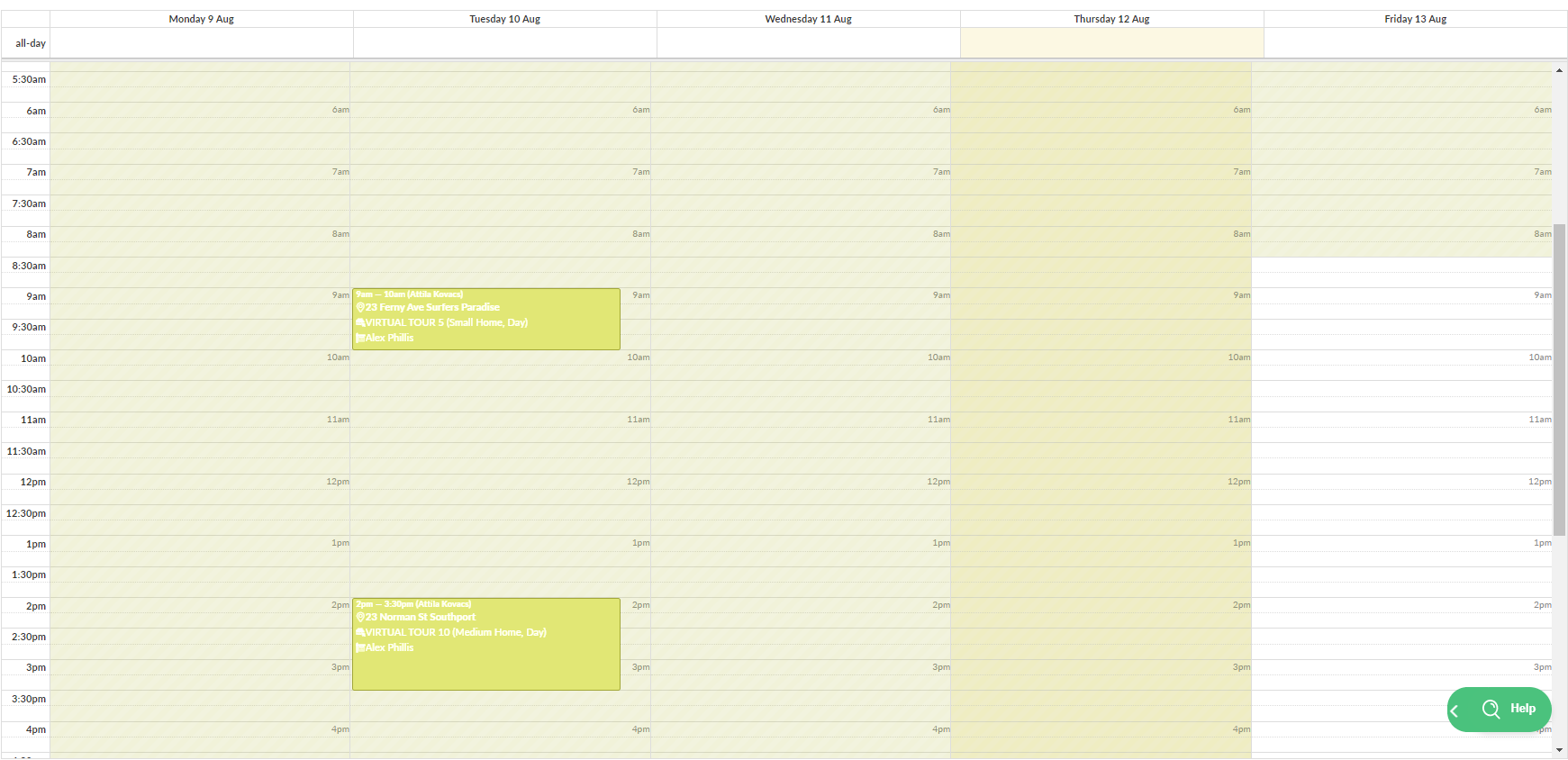Click the location pin icon for 23 Norman St
The width and height of the screenshot is (1568, 760).
pos(360,618)
